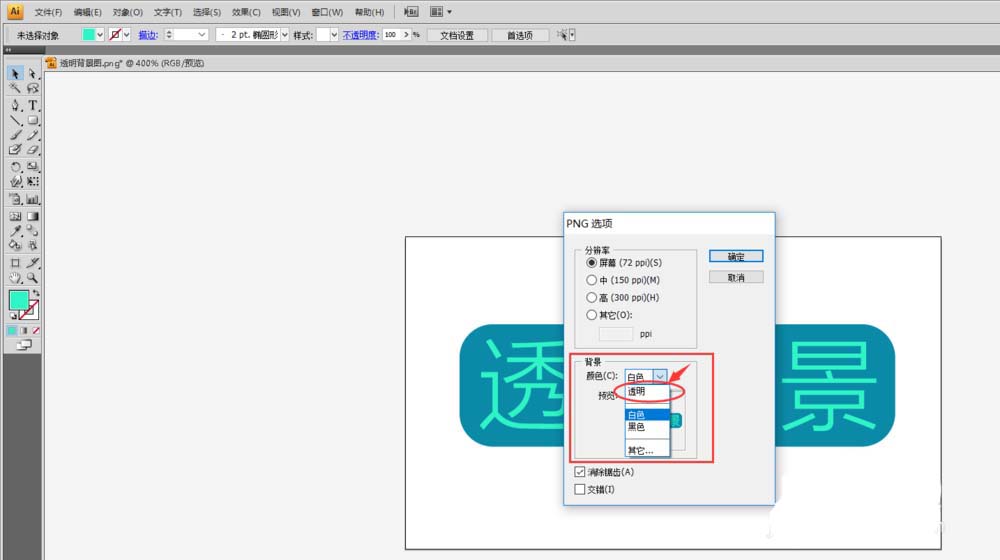This screenshot has height=560, width=1000.
Task: Set fill to None mode button
Action: click(x=36, y=330)
